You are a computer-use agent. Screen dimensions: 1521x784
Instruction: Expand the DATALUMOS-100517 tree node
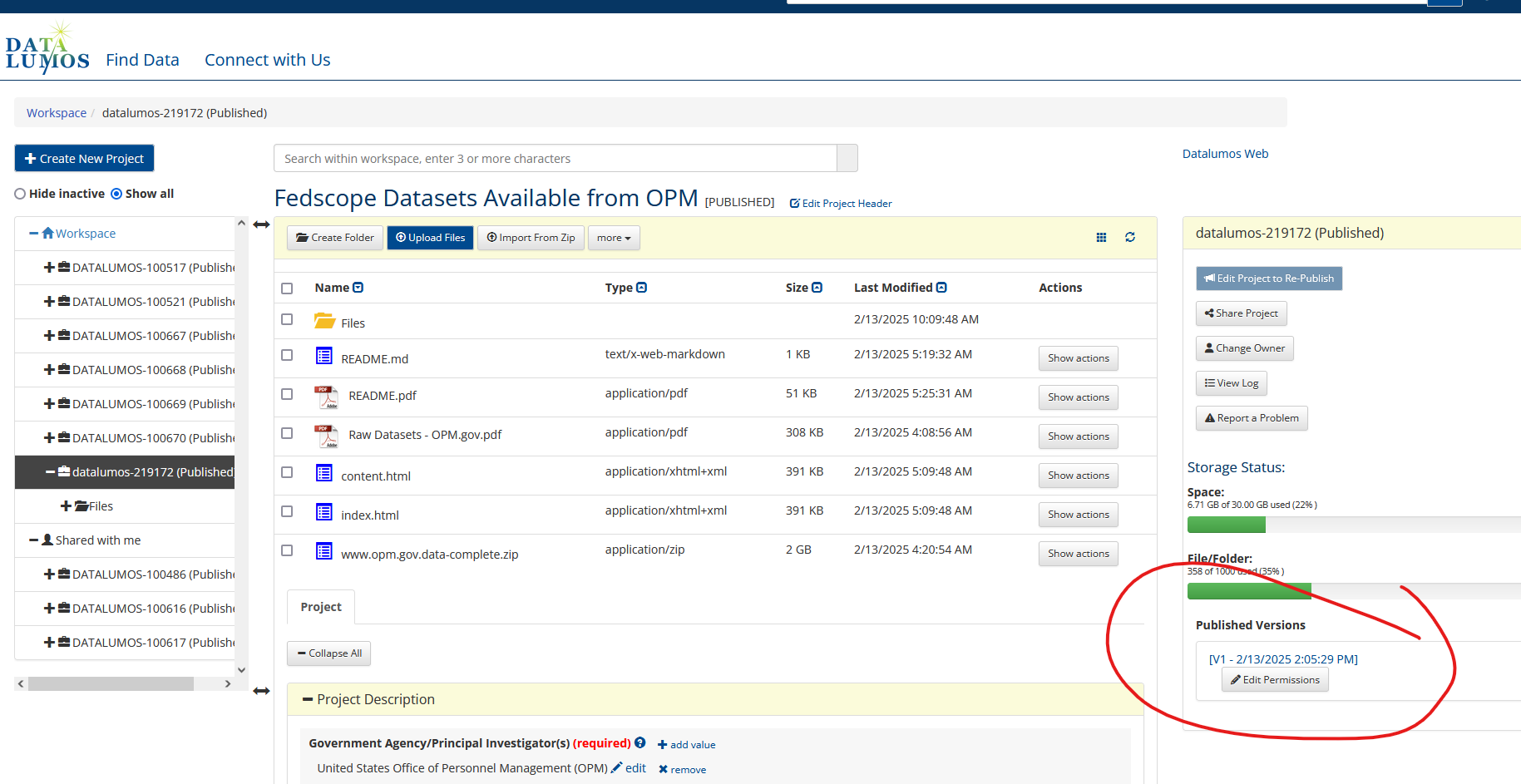point(47,267)
